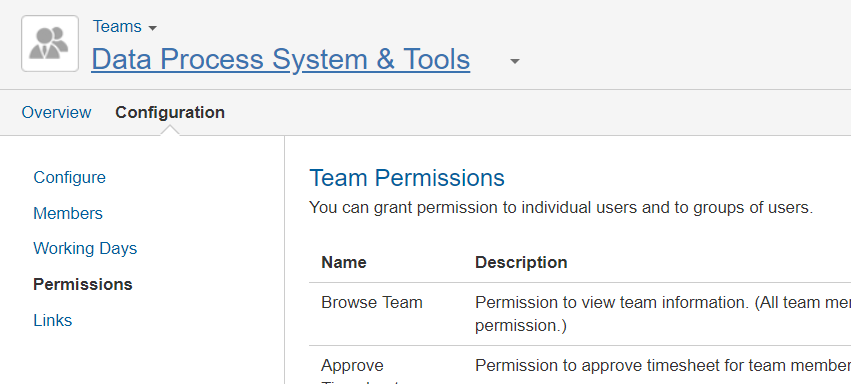Open the Teams dropdown menu
Image resolution: width=851 pixels, height=384 pixels.
pos(125,27)
